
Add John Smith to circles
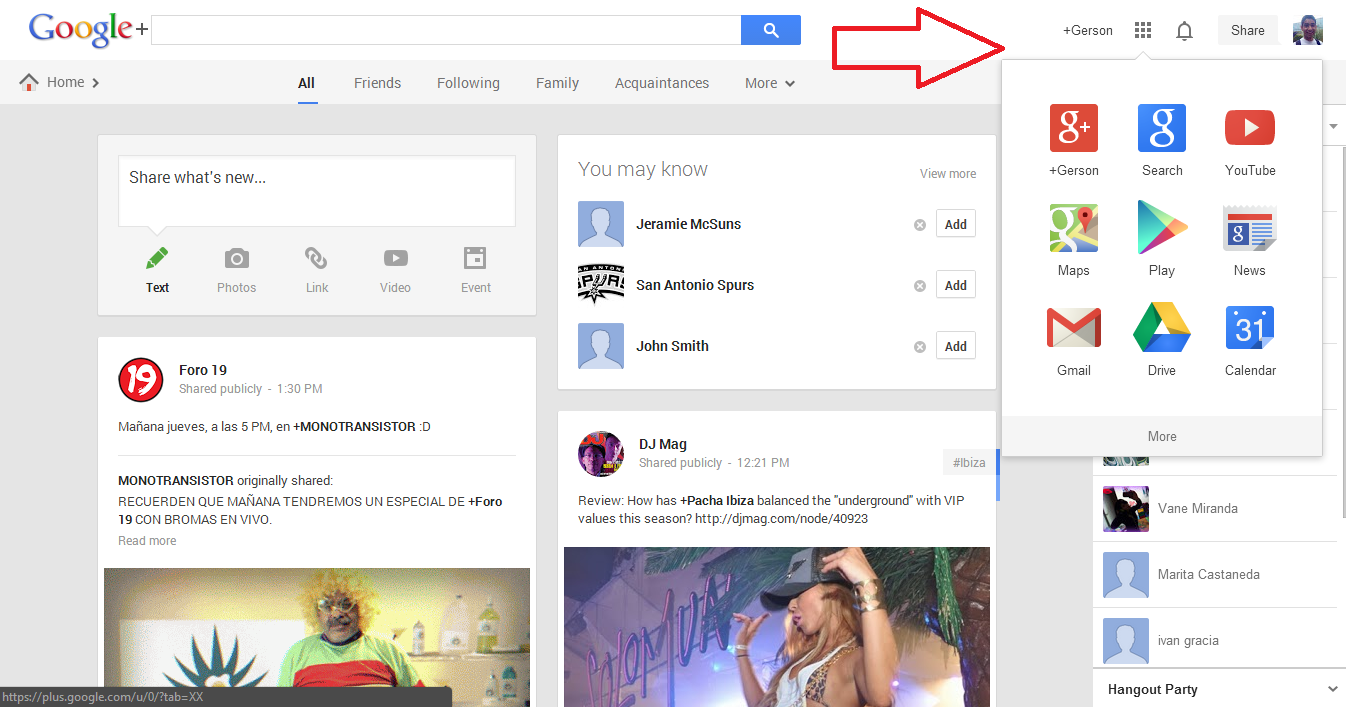956,346
